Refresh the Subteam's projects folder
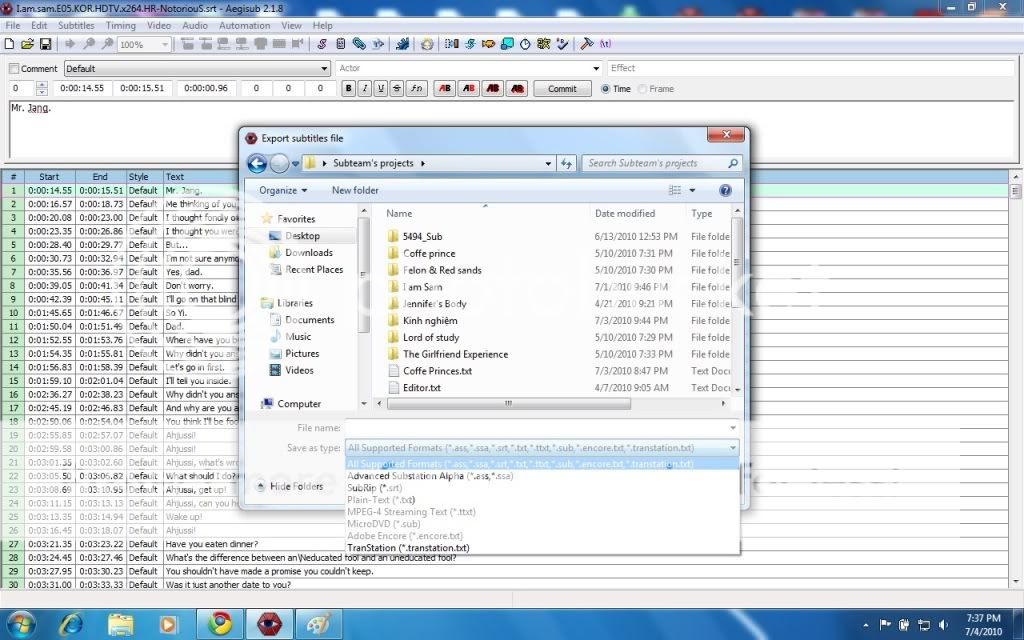 tap(566, 163)
